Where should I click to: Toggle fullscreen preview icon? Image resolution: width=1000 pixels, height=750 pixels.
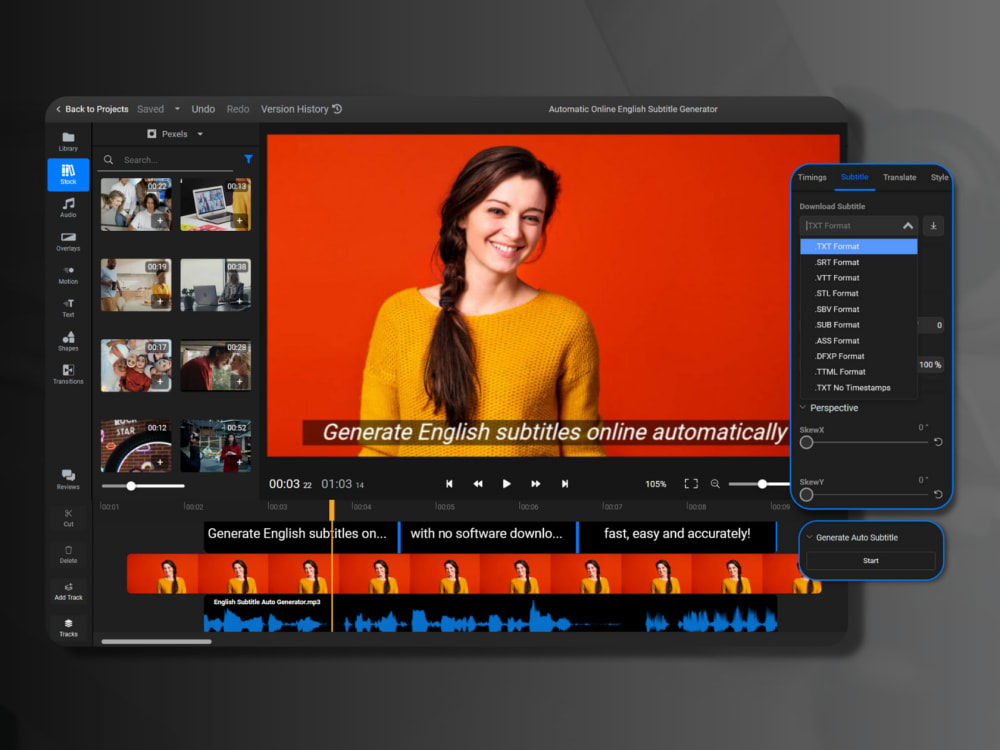click(x=691, y=484)
